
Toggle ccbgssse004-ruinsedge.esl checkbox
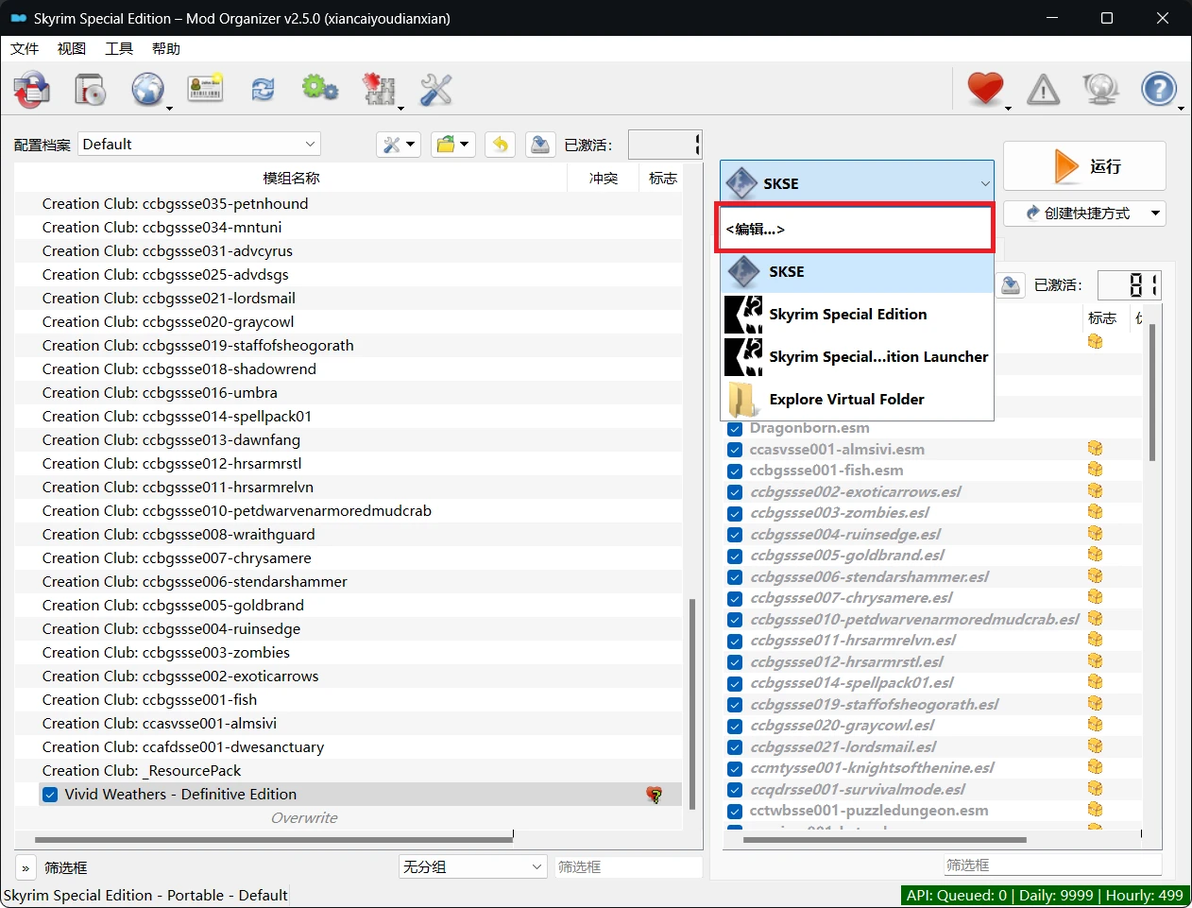point(734,535)
